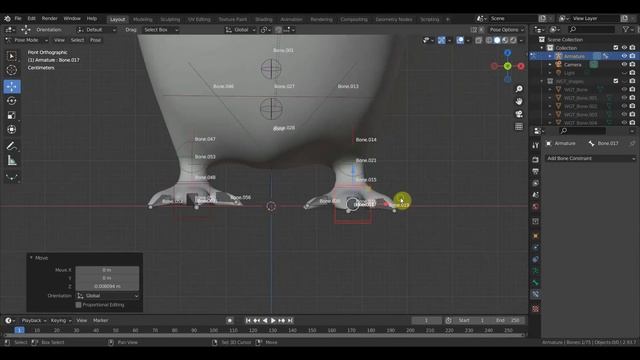This screenshot has height=360, width=640.
Task: Open the Render menu
Action: pos(49,18)
